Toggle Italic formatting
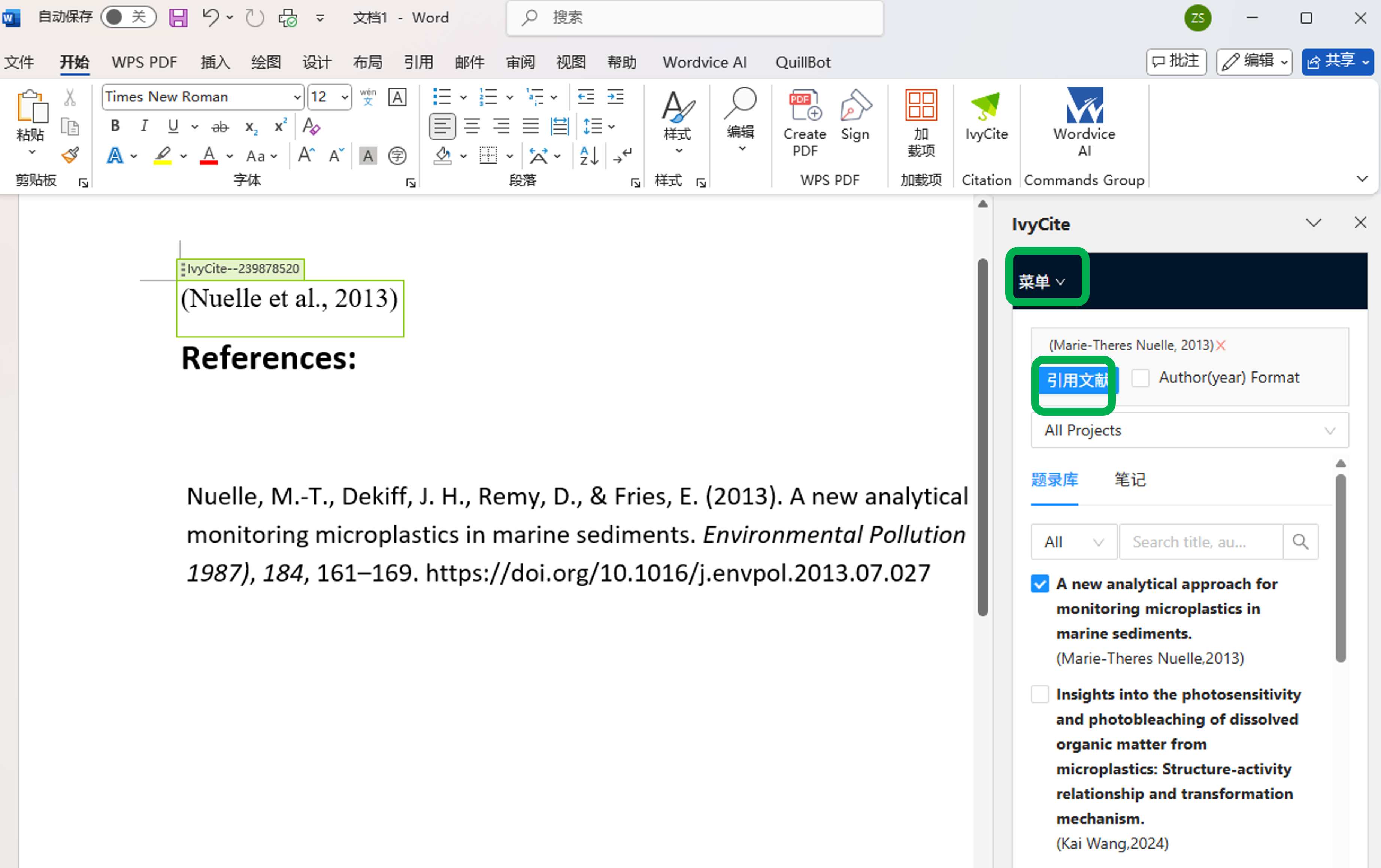This screenshot has width=1381, height=868. pos(145,125)
